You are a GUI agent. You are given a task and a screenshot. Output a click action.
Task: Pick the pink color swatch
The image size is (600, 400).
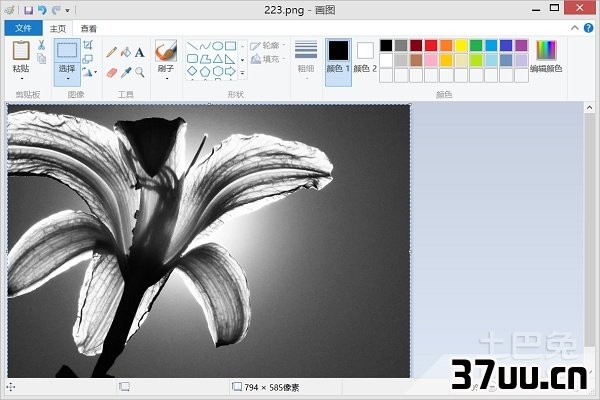(x=431, y=60)
